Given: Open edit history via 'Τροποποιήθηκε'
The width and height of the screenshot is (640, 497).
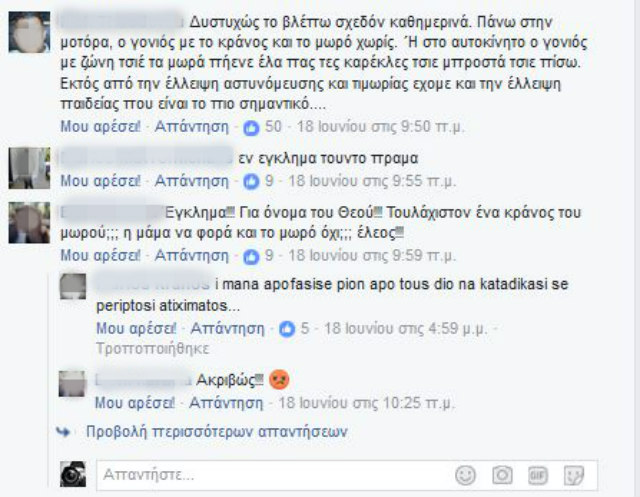Looking at the screenshot, I should 153,348.
